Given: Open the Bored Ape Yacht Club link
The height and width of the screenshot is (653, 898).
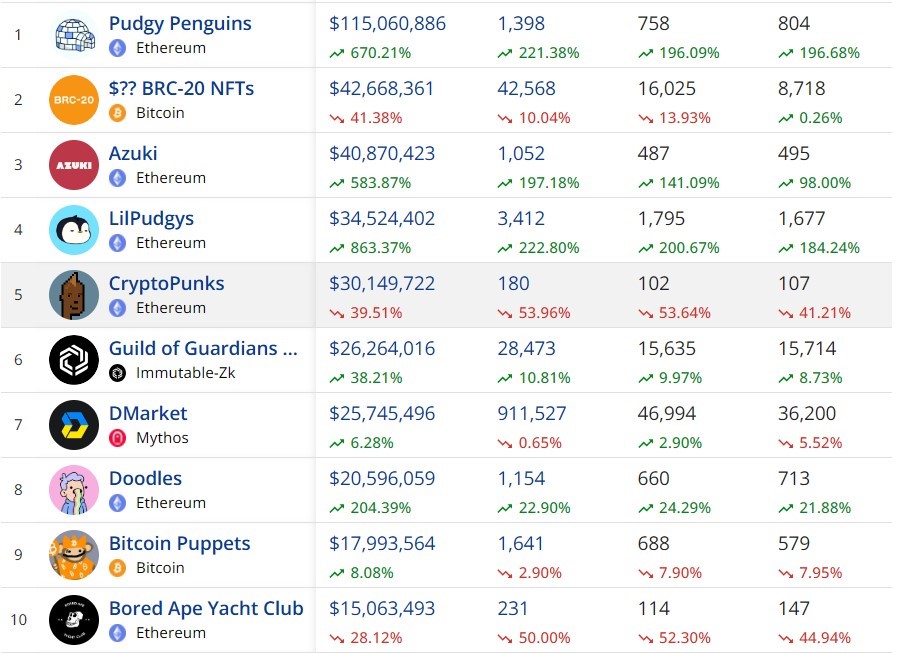Looking at the screenshot, I should 206,608.
